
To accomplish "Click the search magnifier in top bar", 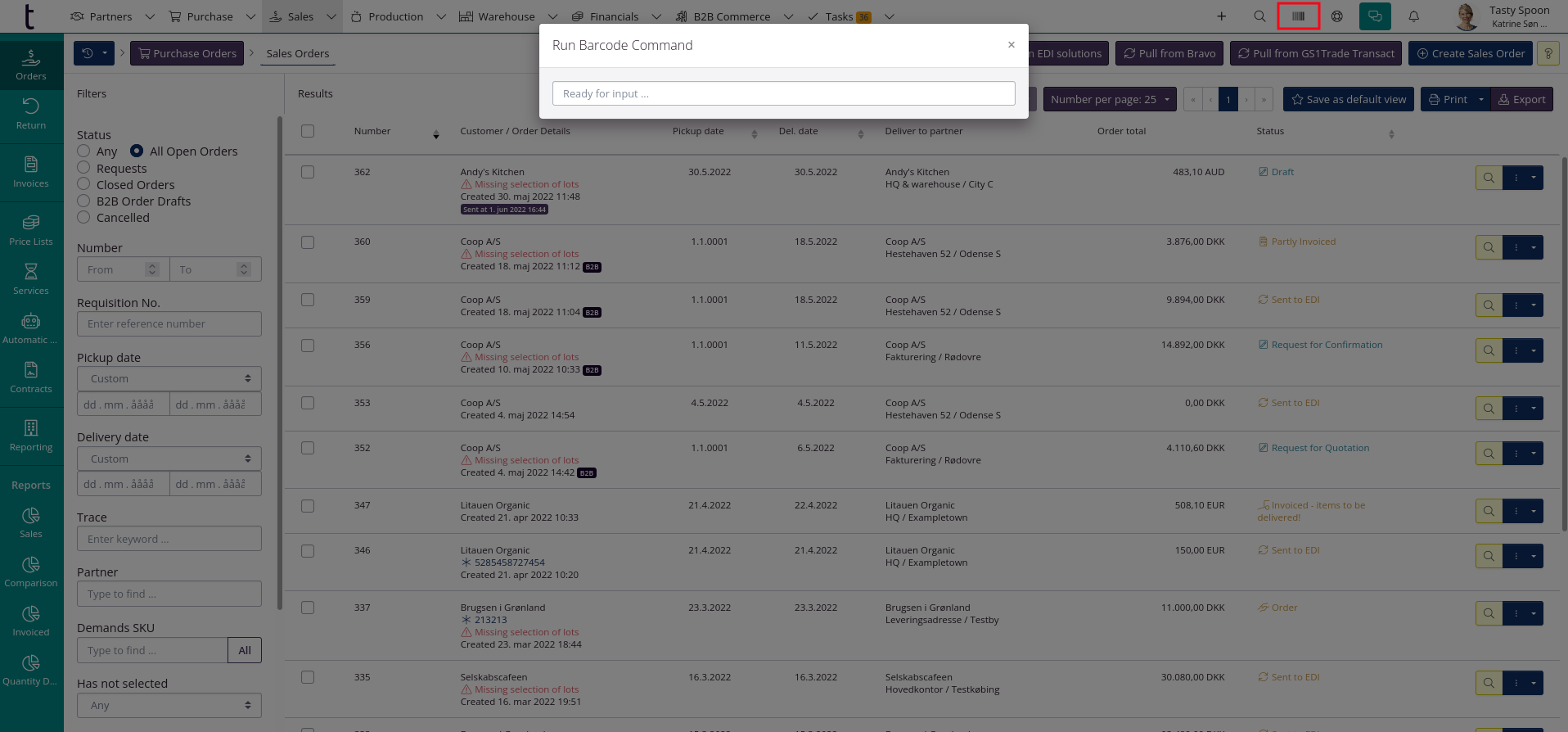I will coord(1259,16).
